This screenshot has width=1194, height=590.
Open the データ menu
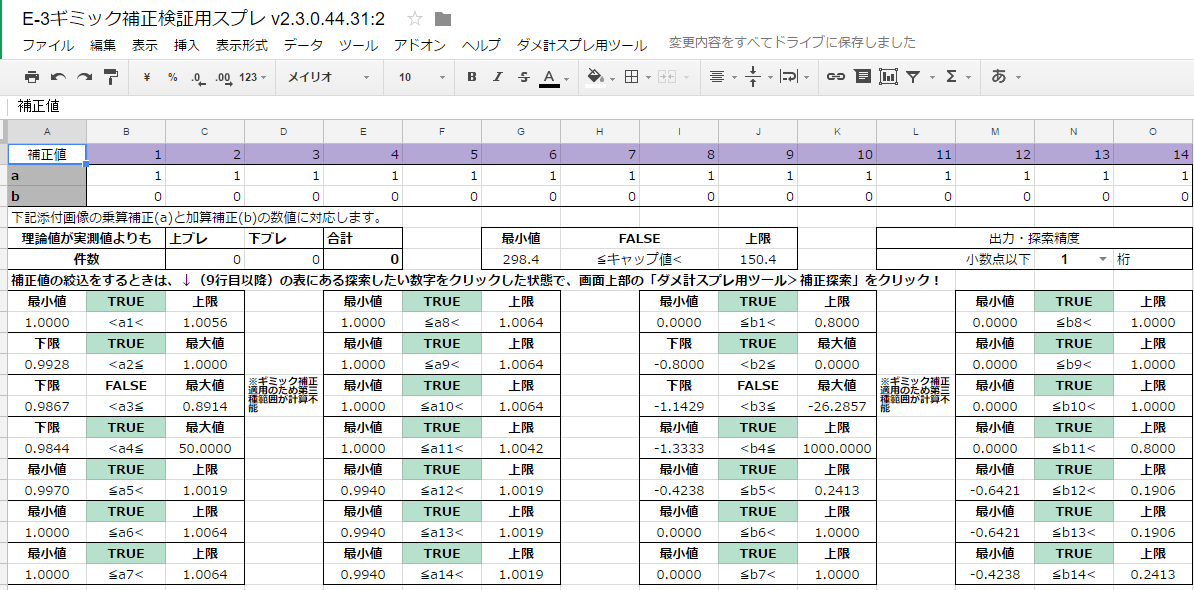(303, 45)
